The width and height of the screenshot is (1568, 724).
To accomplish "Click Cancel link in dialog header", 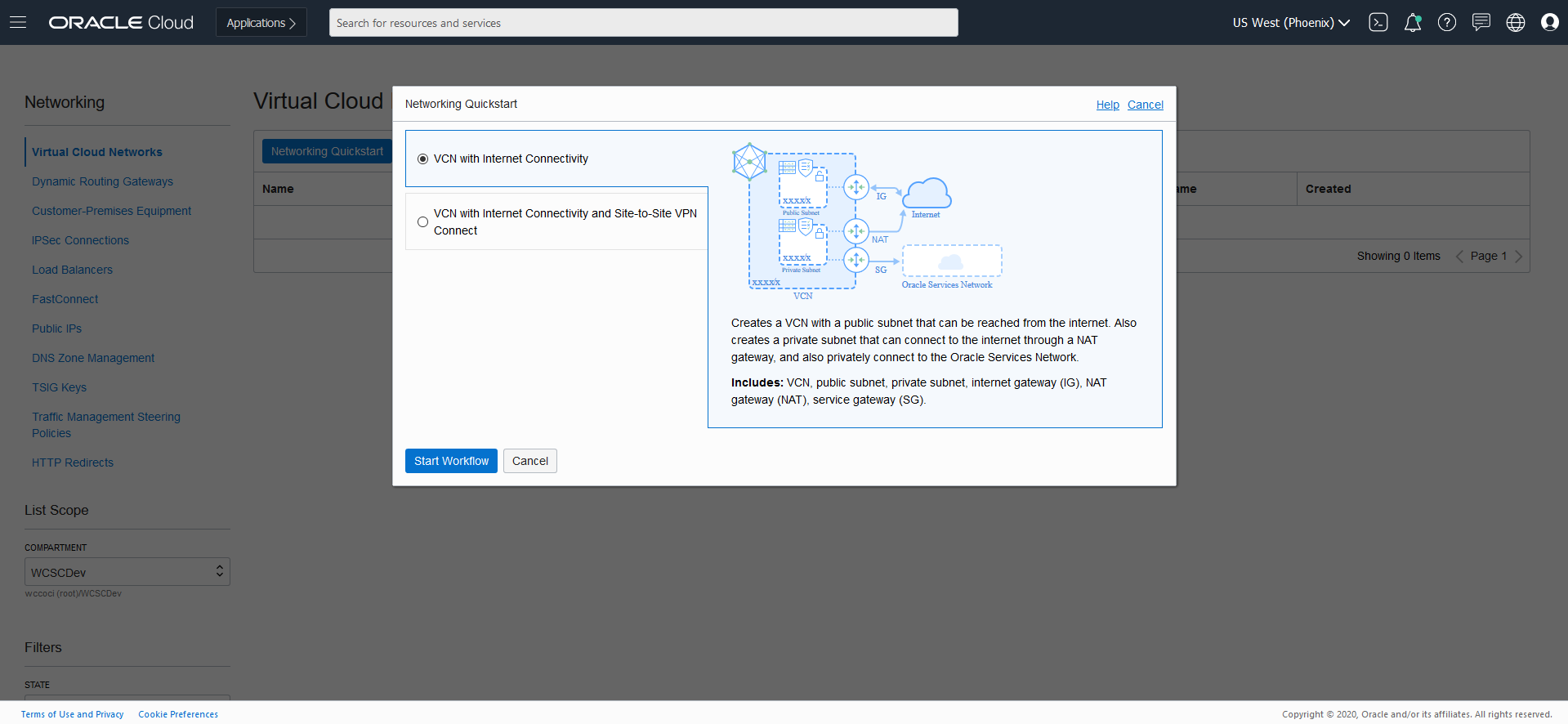I will pyautogui.click(x=1146, y=105).
